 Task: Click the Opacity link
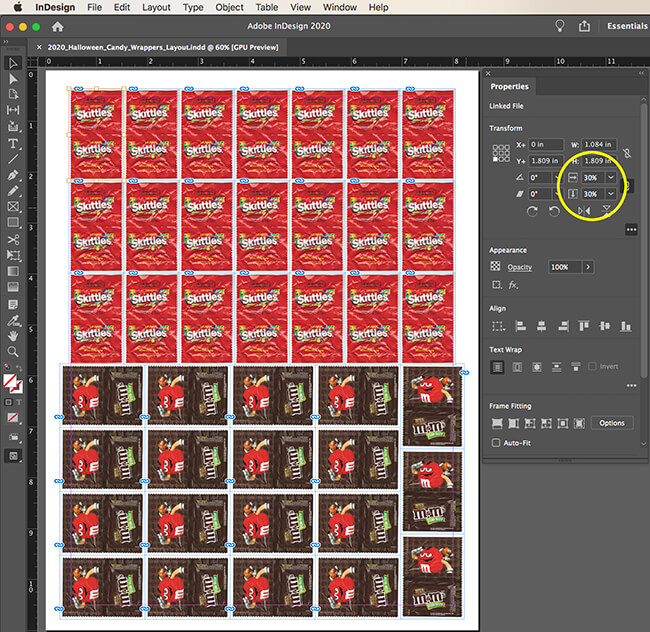(519, 267)
